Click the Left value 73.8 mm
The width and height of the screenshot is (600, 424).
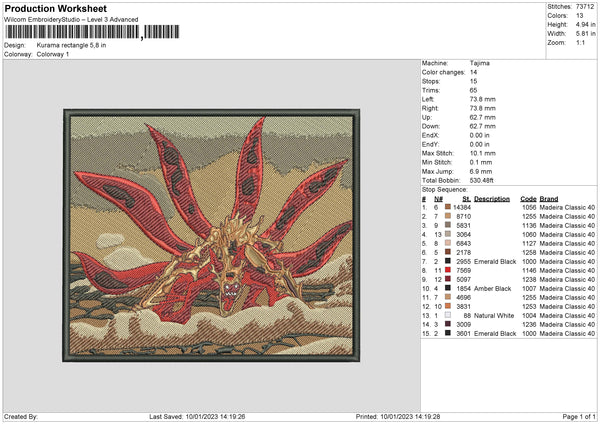(x=483, y=99)
